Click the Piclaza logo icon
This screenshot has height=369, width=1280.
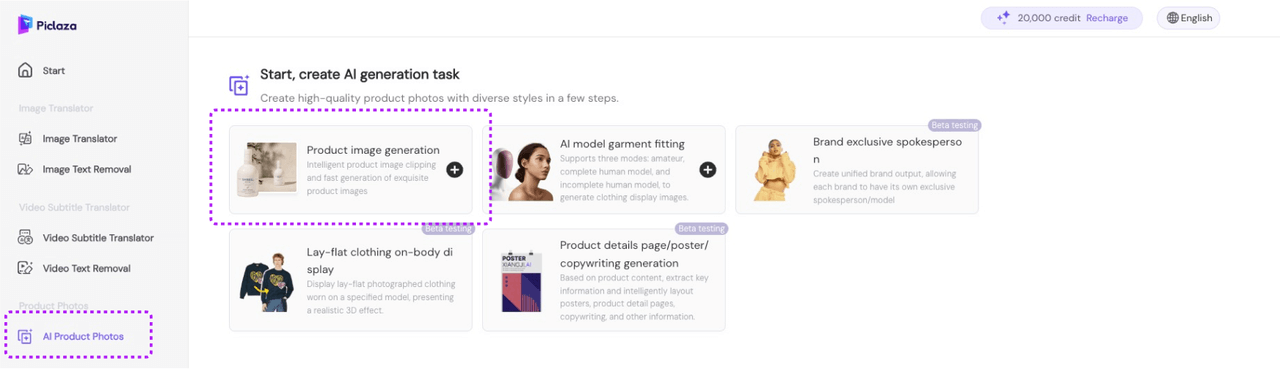(x=26, y=25)
